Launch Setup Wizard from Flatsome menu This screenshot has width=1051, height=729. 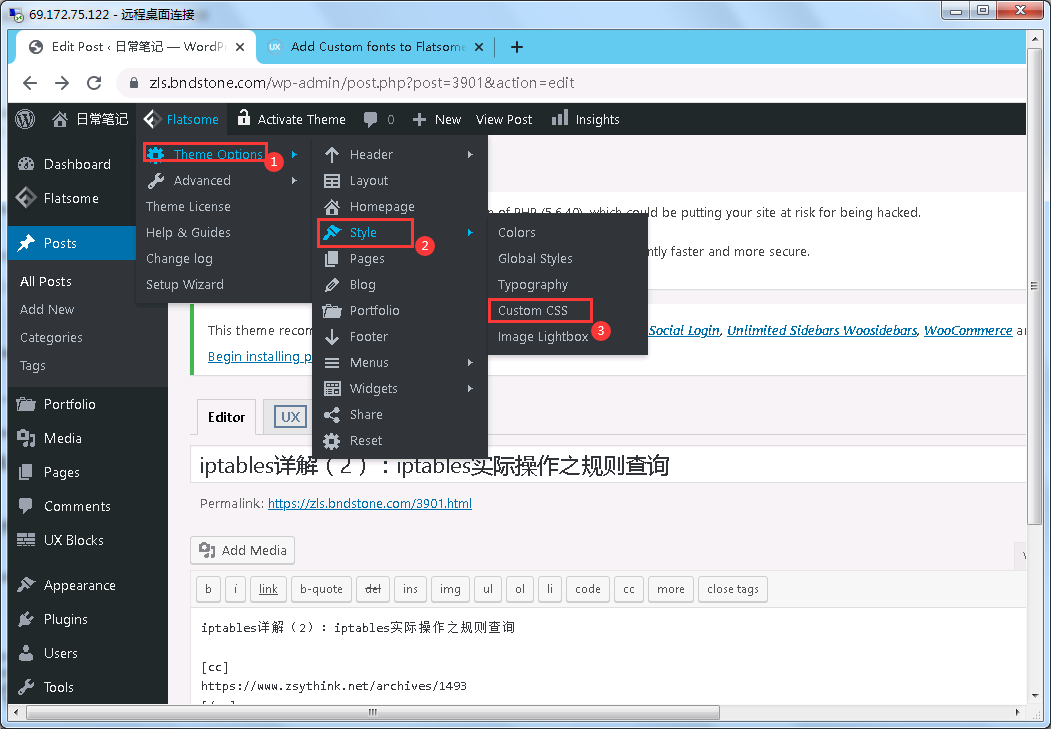coord(185,285)
